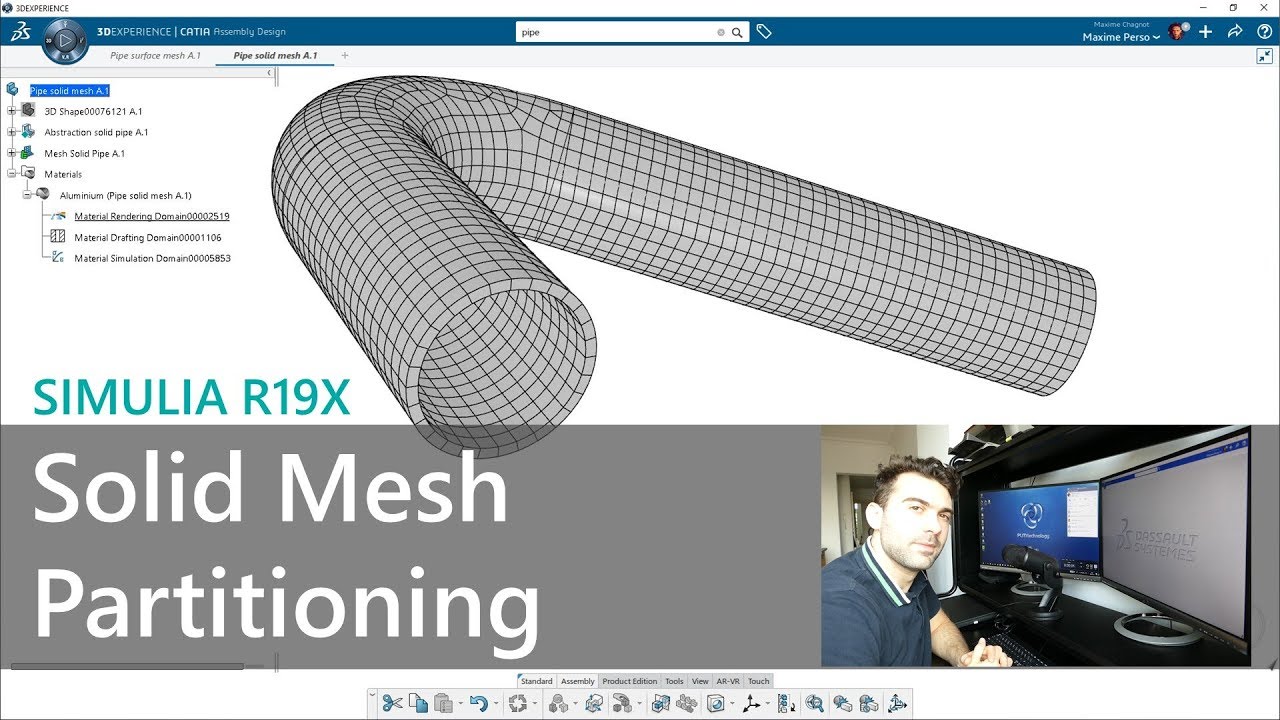The image size is (1280, 720).
Task: Switch to the Pipe surface mesh A.1 tab
Action: (x=155, y=56)
